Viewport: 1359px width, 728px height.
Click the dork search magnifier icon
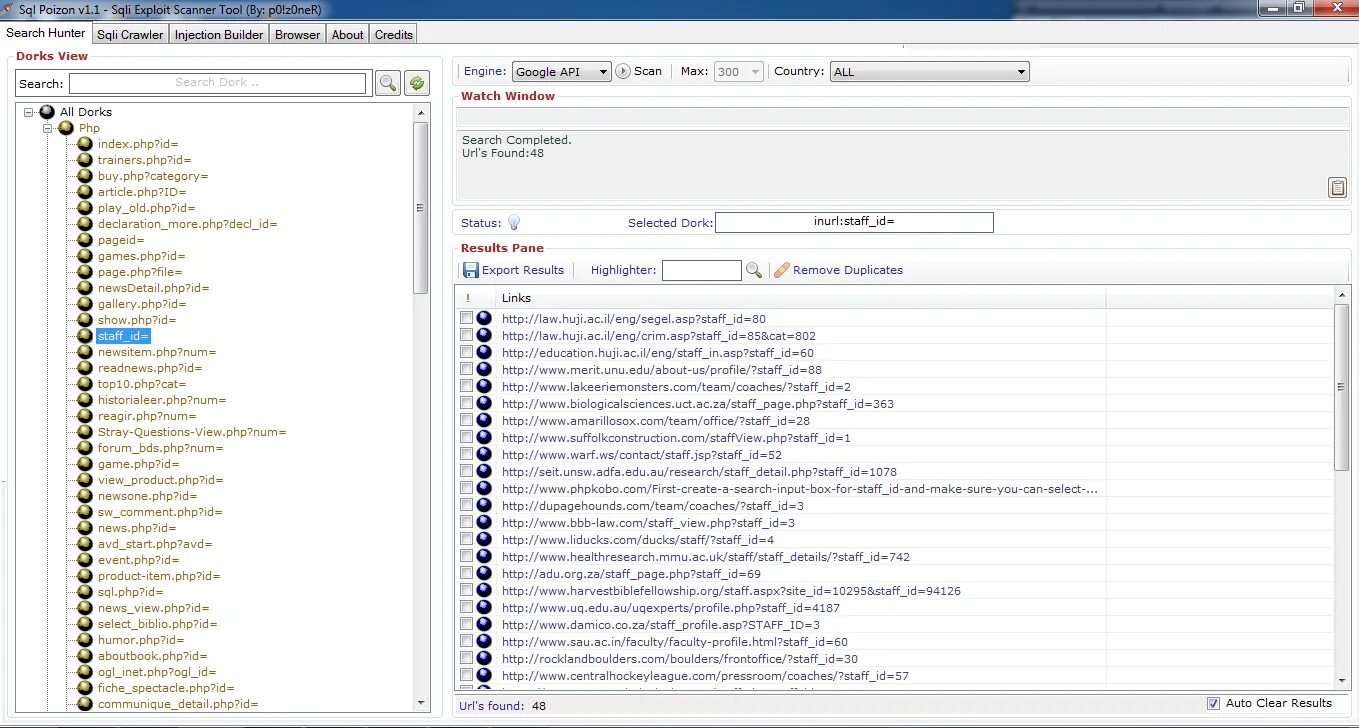click(x=388, y=83)
